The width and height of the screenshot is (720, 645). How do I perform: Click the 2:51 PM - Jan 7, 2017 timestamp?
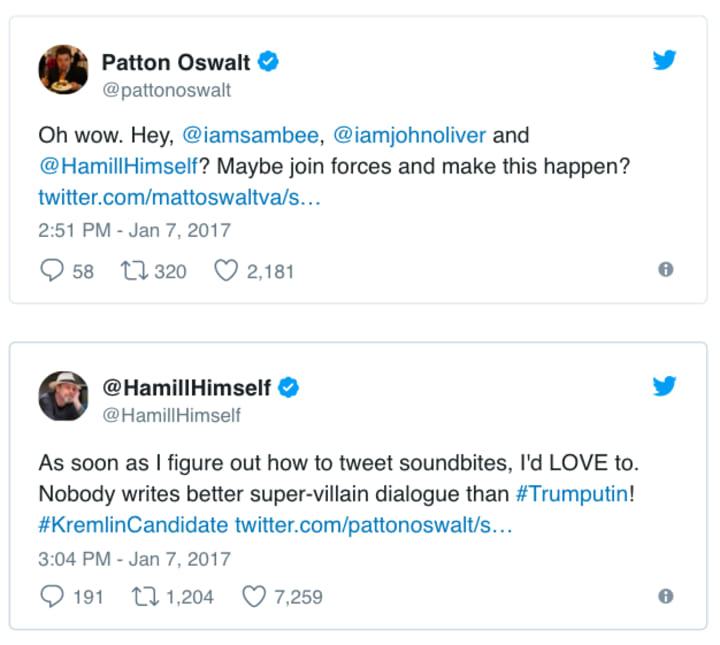click(x=134, y=230)
